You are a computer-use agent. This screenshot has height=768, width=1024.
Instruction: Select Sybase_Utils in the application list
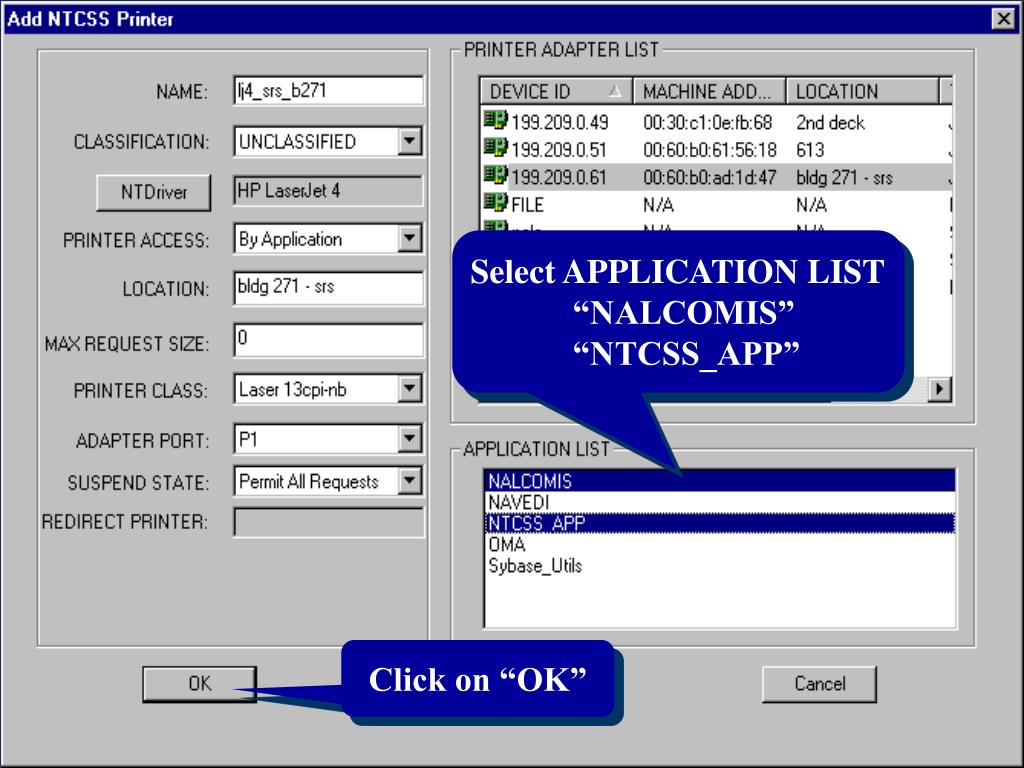[x=720, y=566]
